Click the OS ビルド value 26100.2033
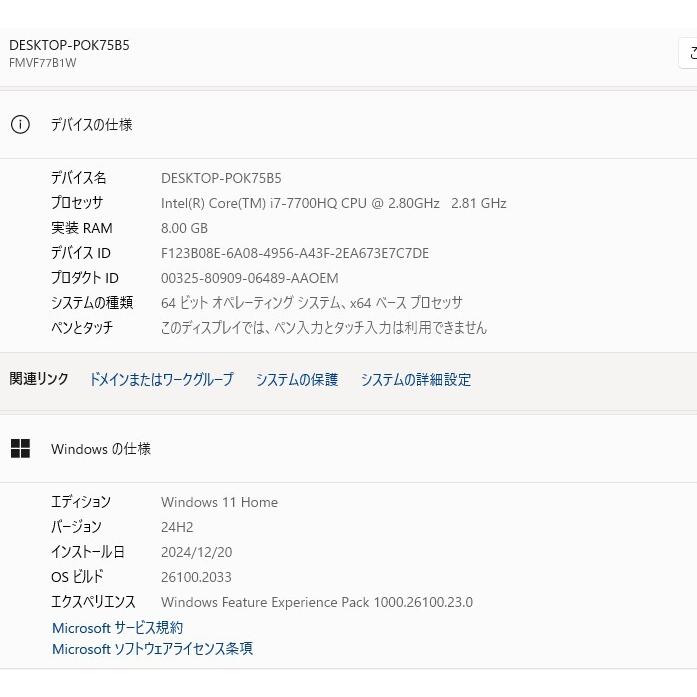Viewport: 697px width, 697px height. [x=196, y=577]
